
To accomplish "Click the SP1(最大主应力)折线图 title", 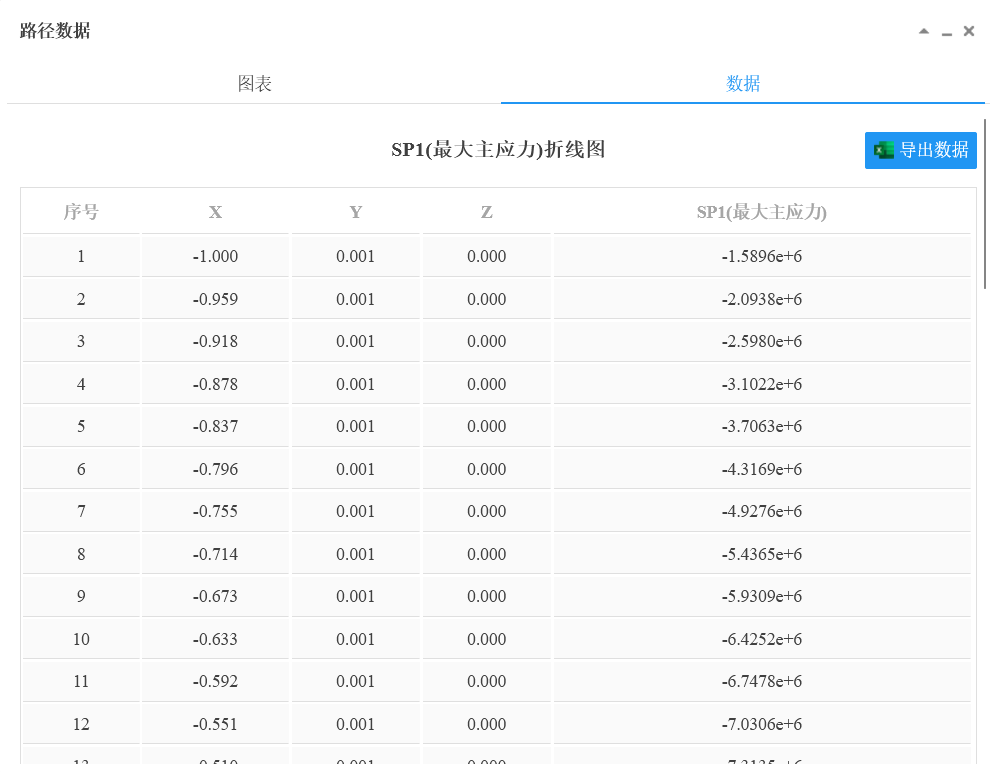I will (498, 150).
